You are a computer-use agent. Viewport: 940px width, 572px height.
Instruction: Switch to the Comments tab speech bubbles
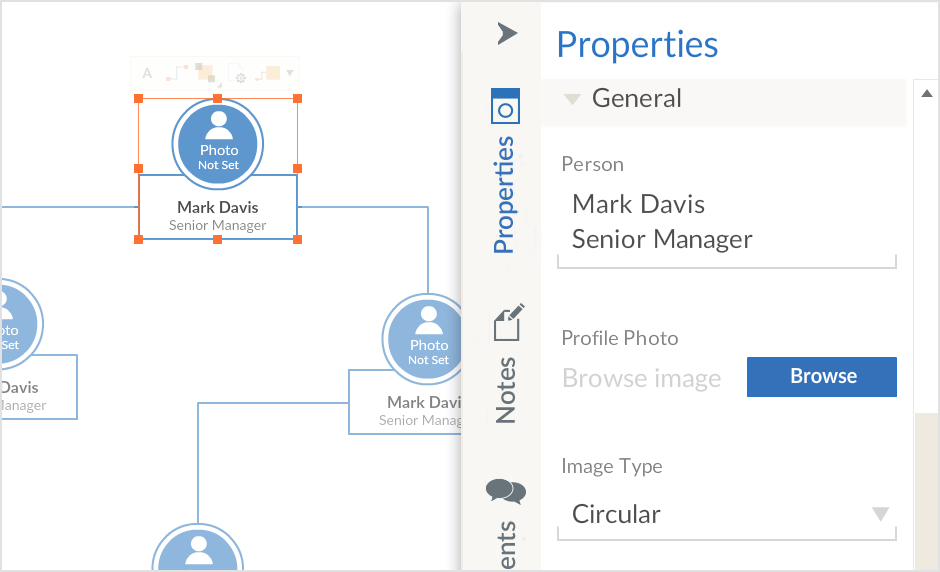tap(505, 491)
